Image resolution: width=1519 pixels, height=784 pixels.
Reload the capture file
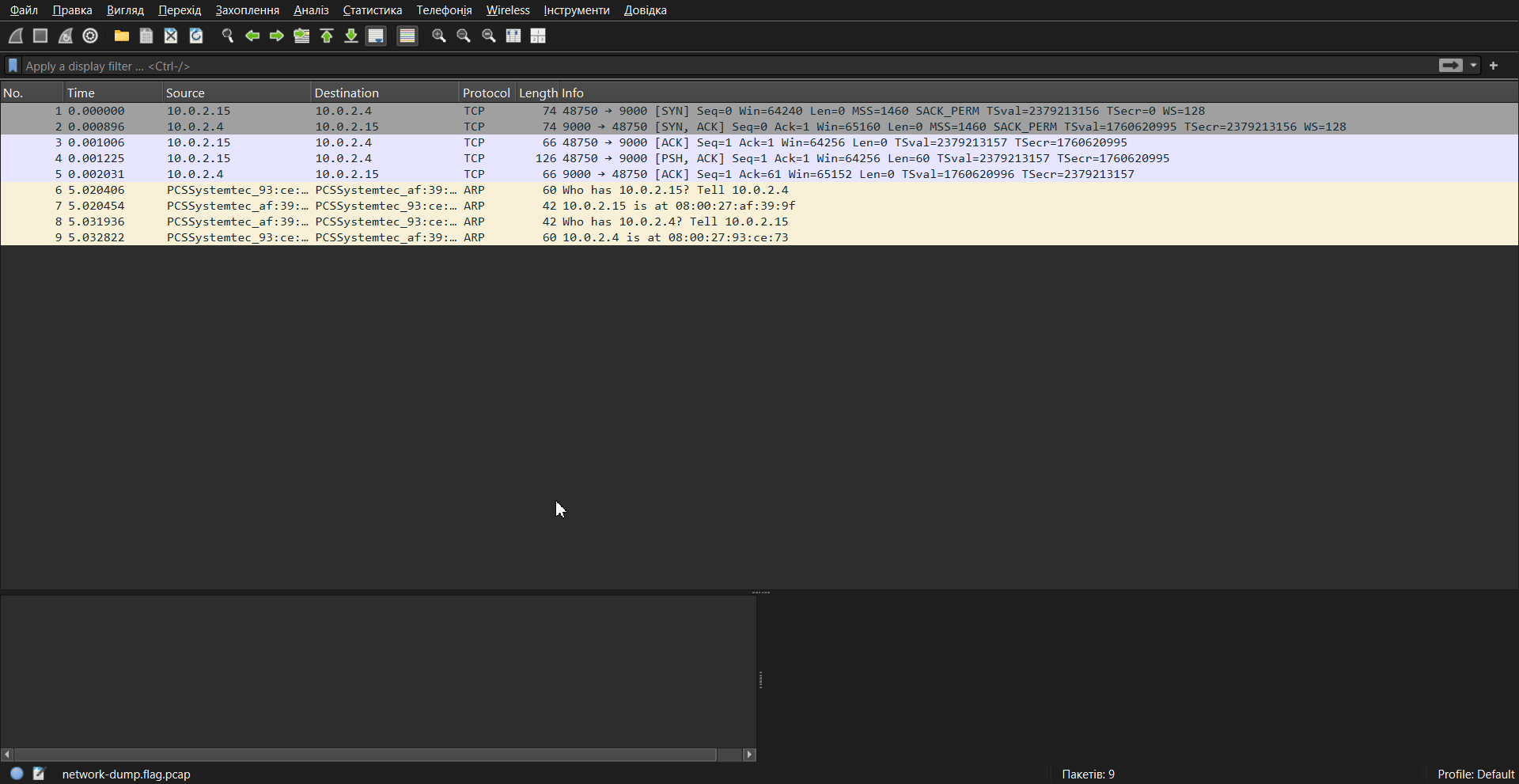[196, 36]
